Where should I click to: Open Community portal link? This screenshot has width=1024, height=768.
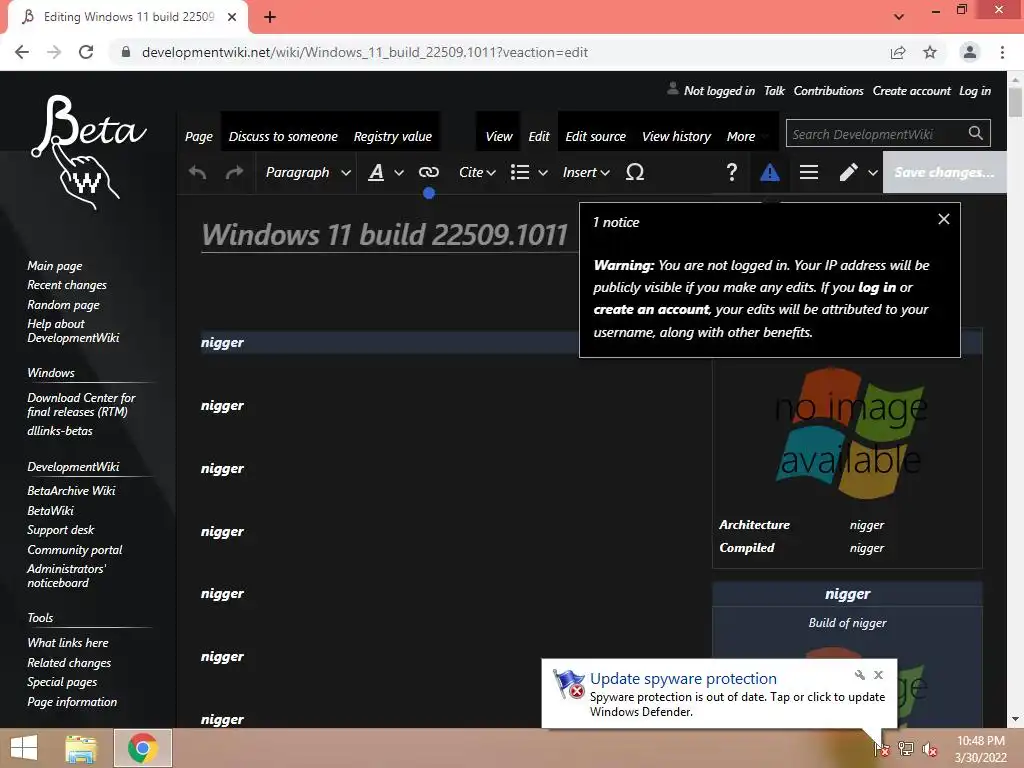click(x=74, y=550)
